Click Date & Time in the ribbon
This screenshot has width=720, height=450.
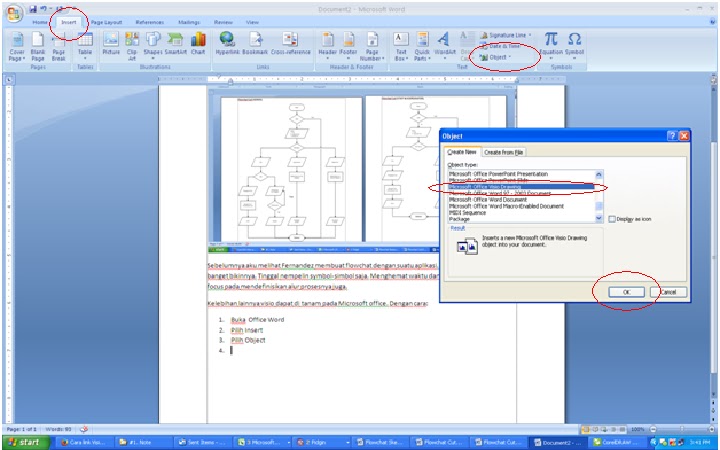[x=501, y=46]
